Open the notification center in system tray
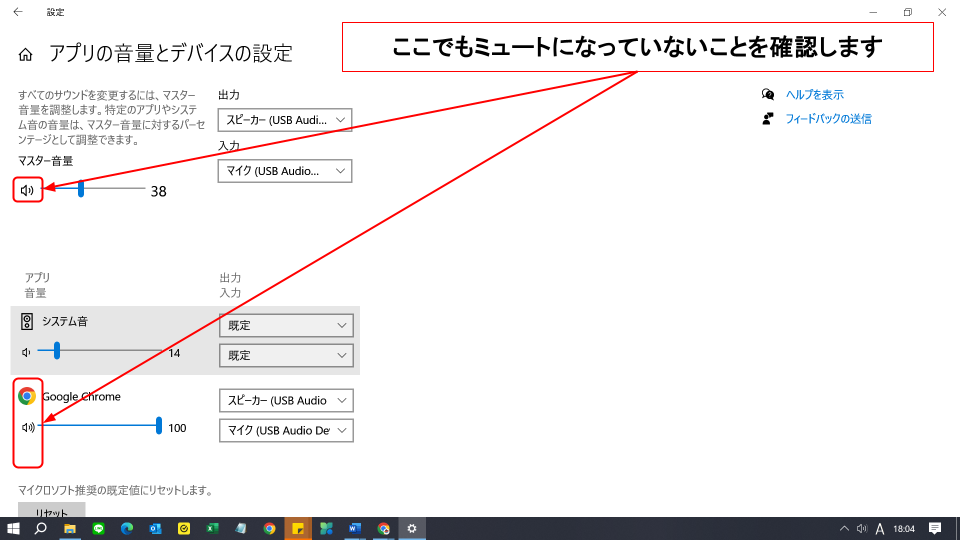The width and height of the screenshot is (960, 540). [x=935, y=528]
